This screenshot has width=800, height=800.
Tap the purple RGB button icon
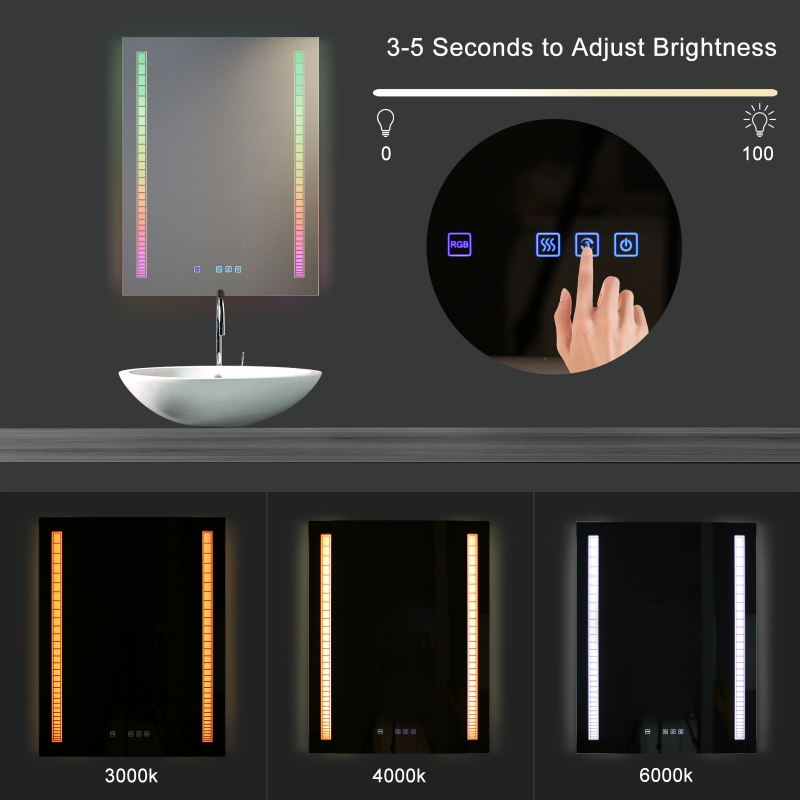point(459,244)
